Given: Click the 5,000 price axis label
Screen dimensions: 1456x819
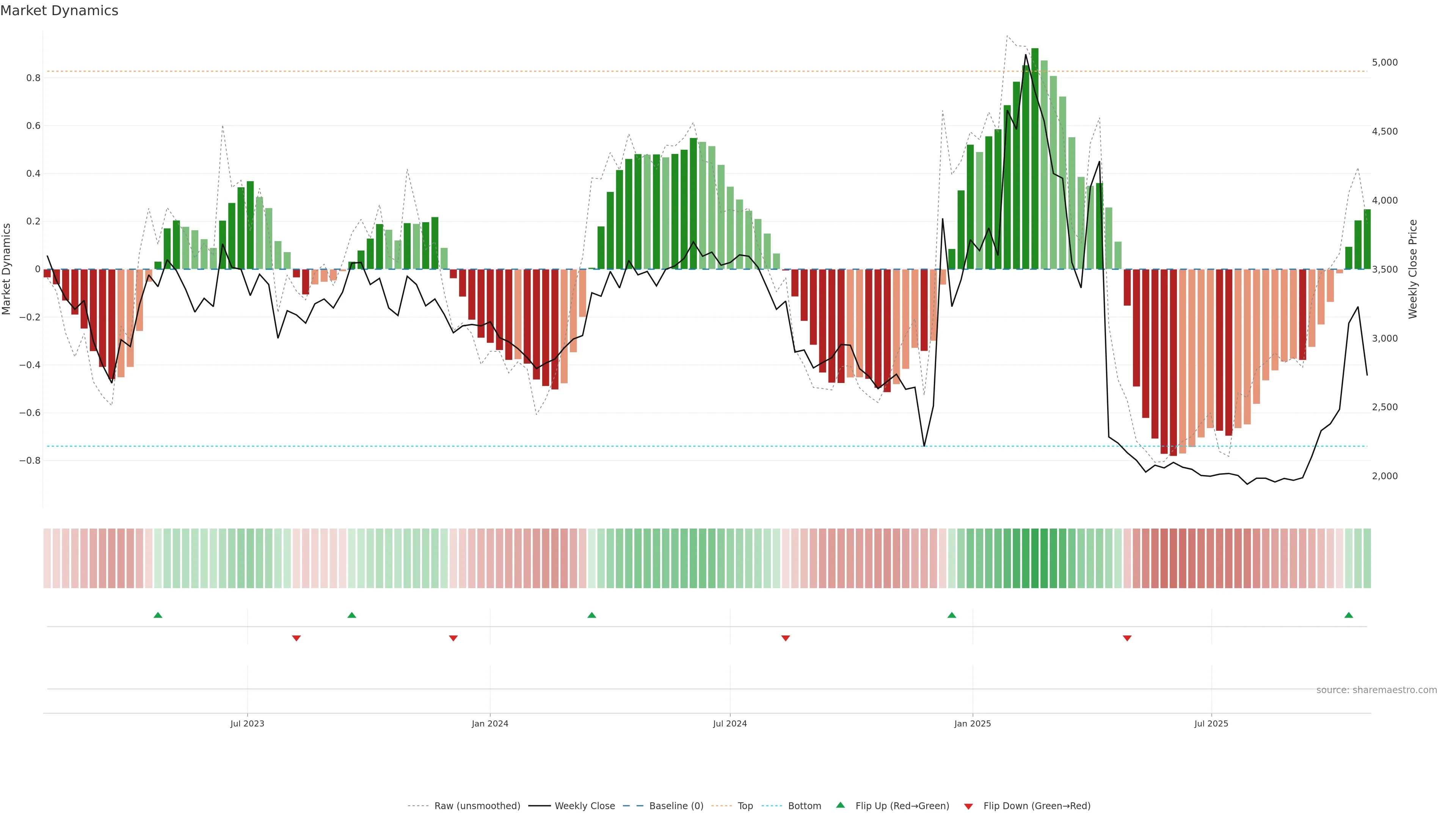Looking at the screenshot, I should 1384,62.
